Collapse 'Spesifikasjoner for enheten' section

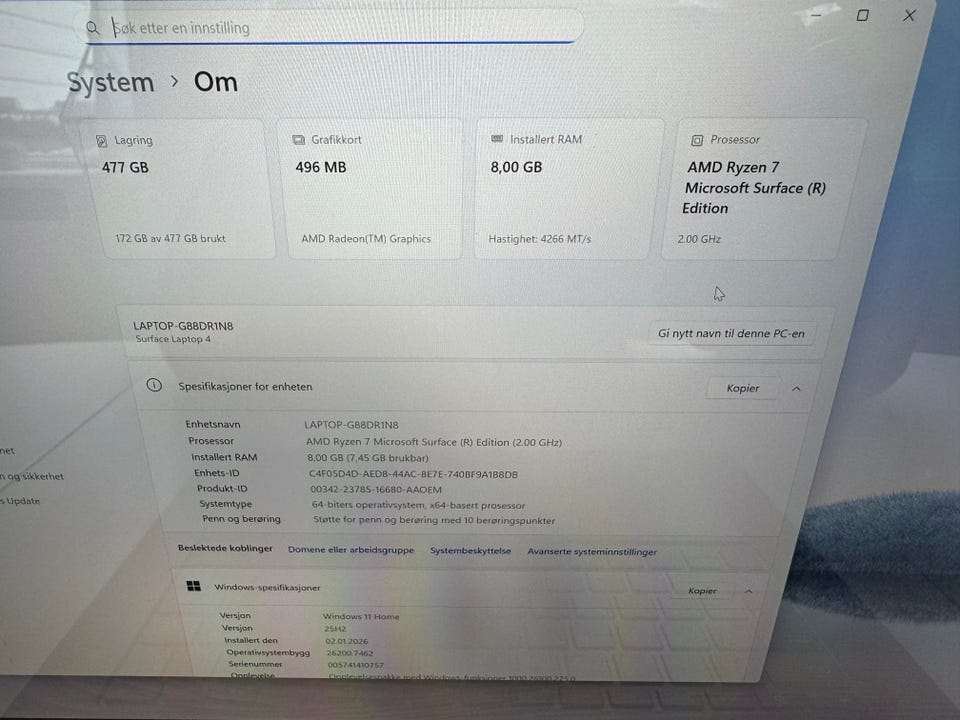tap(796, 389)
